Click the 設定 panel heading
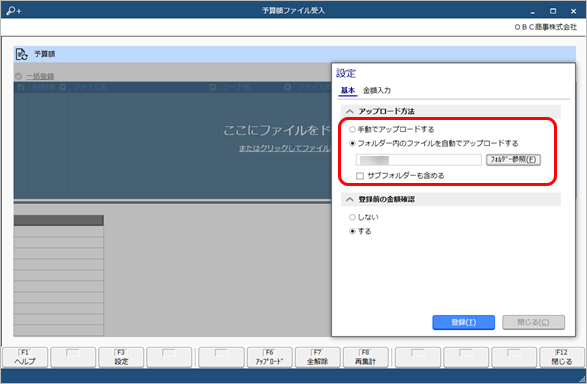The width and height of the screenshot is (587, 384). pyautogui.click(x=346, y=73)
